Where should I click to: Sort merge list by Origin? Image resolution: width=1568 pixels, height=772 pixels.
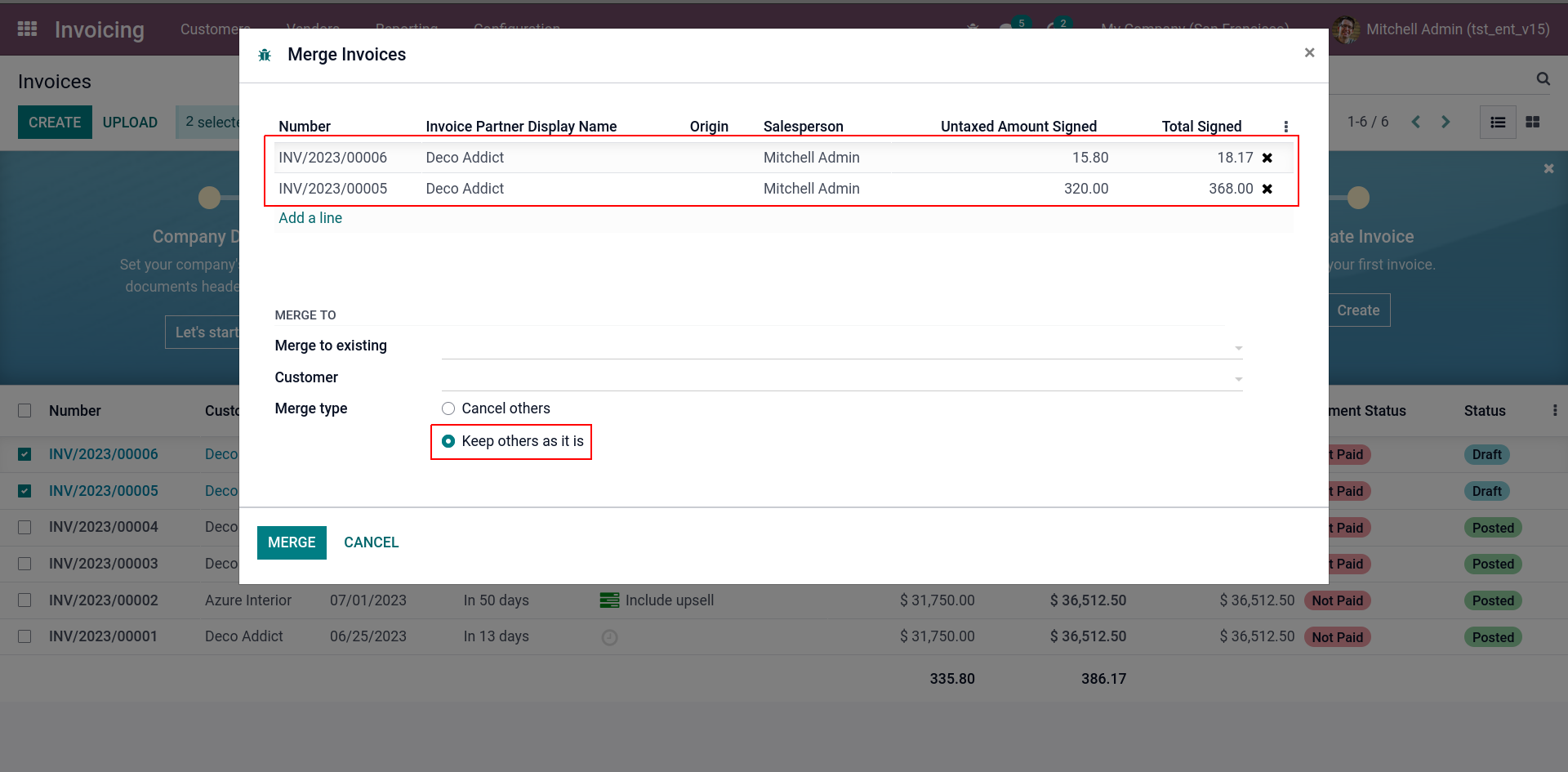coord(709,127)
